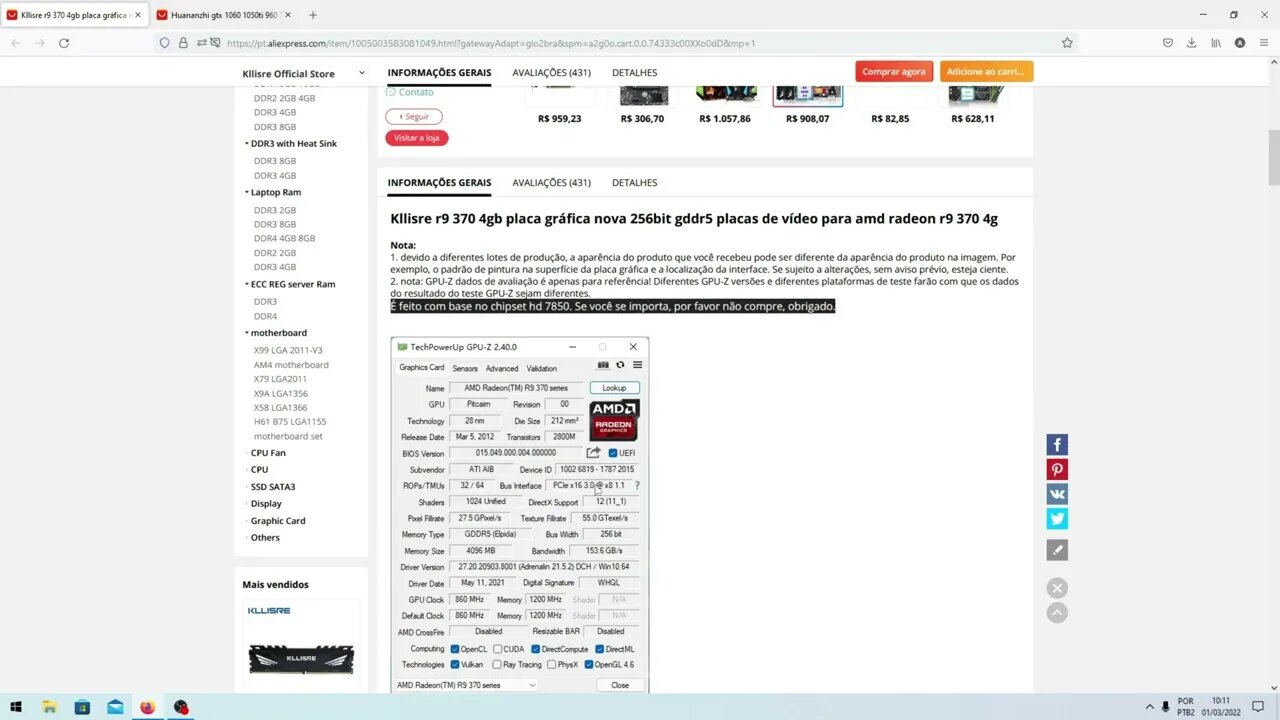Open the Windows Start menu

point(16,707)
